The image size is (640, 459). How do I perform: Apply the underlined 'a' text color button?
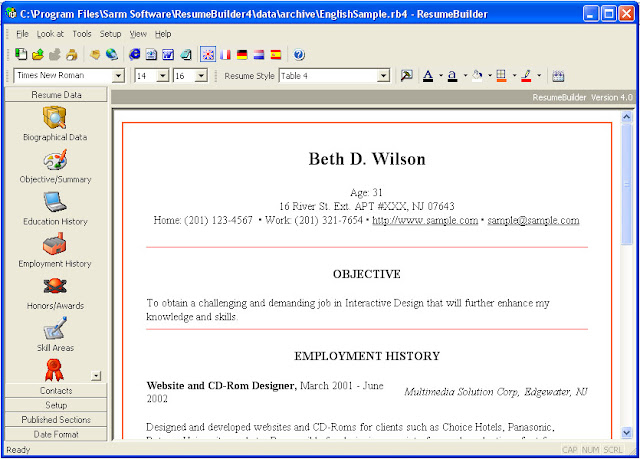click(452, 76)
